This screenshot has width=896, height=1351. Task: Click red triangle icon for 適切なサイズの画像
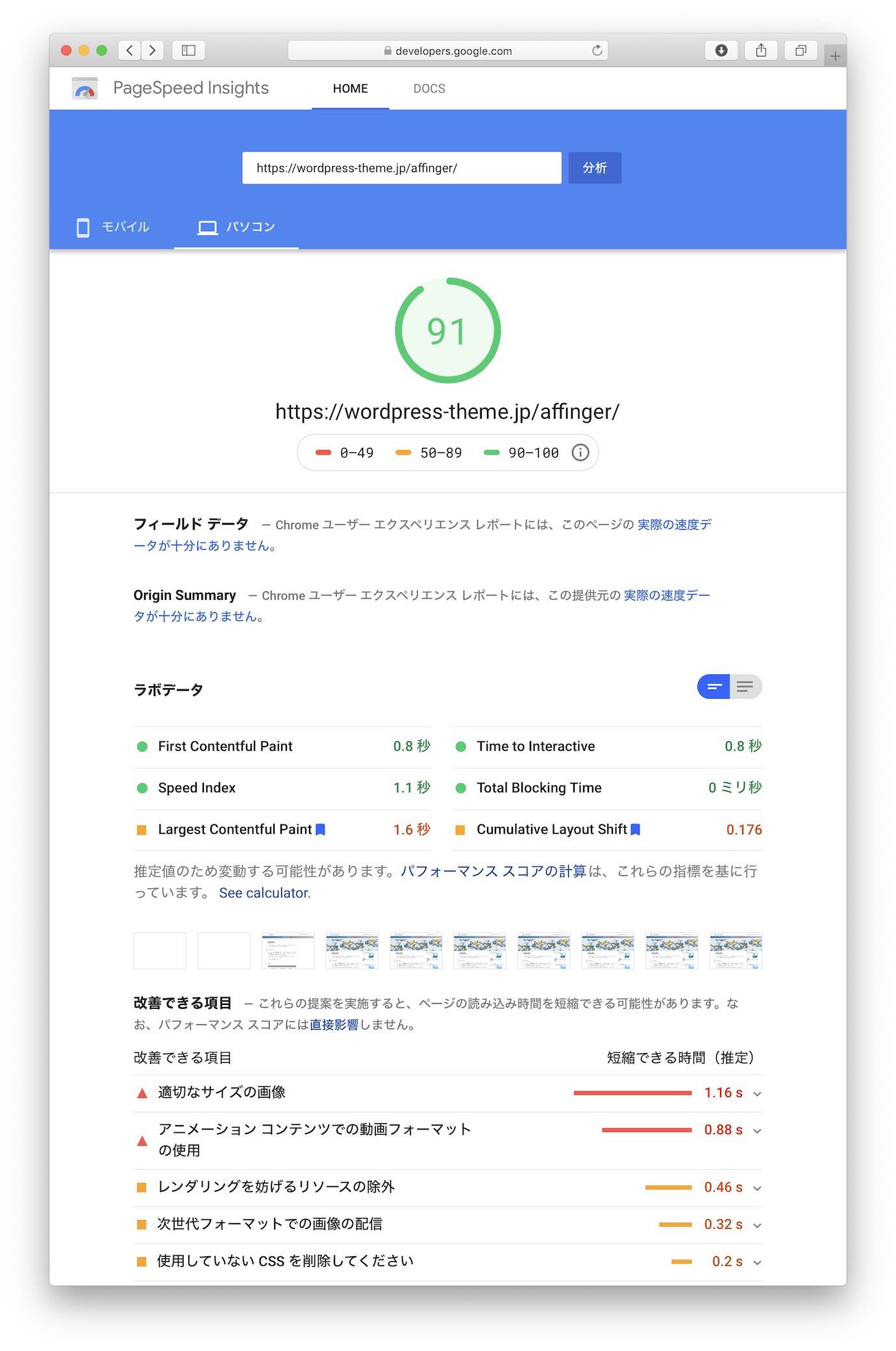(x=142, y=1093)
